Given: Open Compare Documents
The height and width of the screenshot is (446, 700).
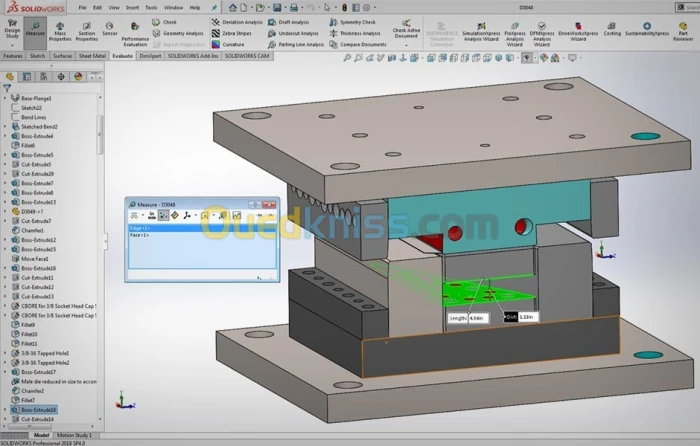Looking at the screenshot, I should point(358,45).
